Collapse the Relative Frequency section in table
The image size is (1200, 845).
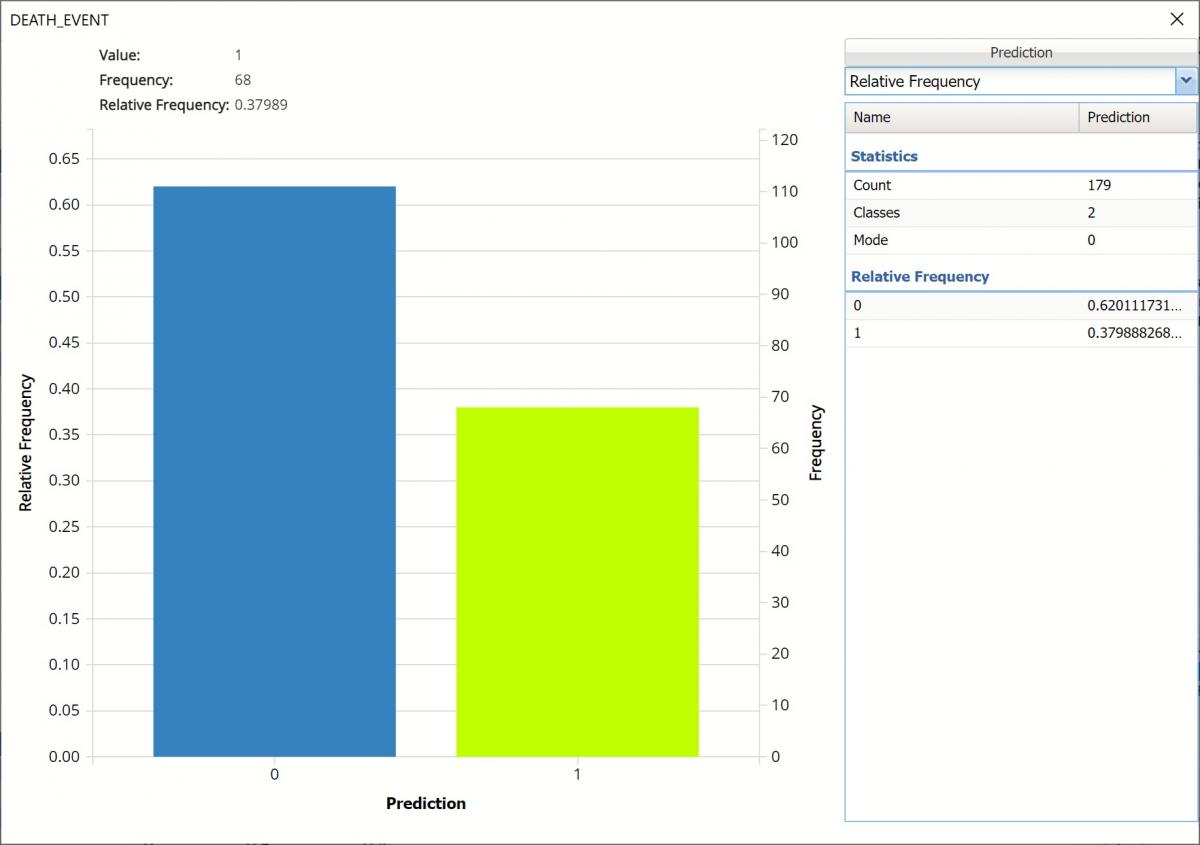tap(919, 276)
